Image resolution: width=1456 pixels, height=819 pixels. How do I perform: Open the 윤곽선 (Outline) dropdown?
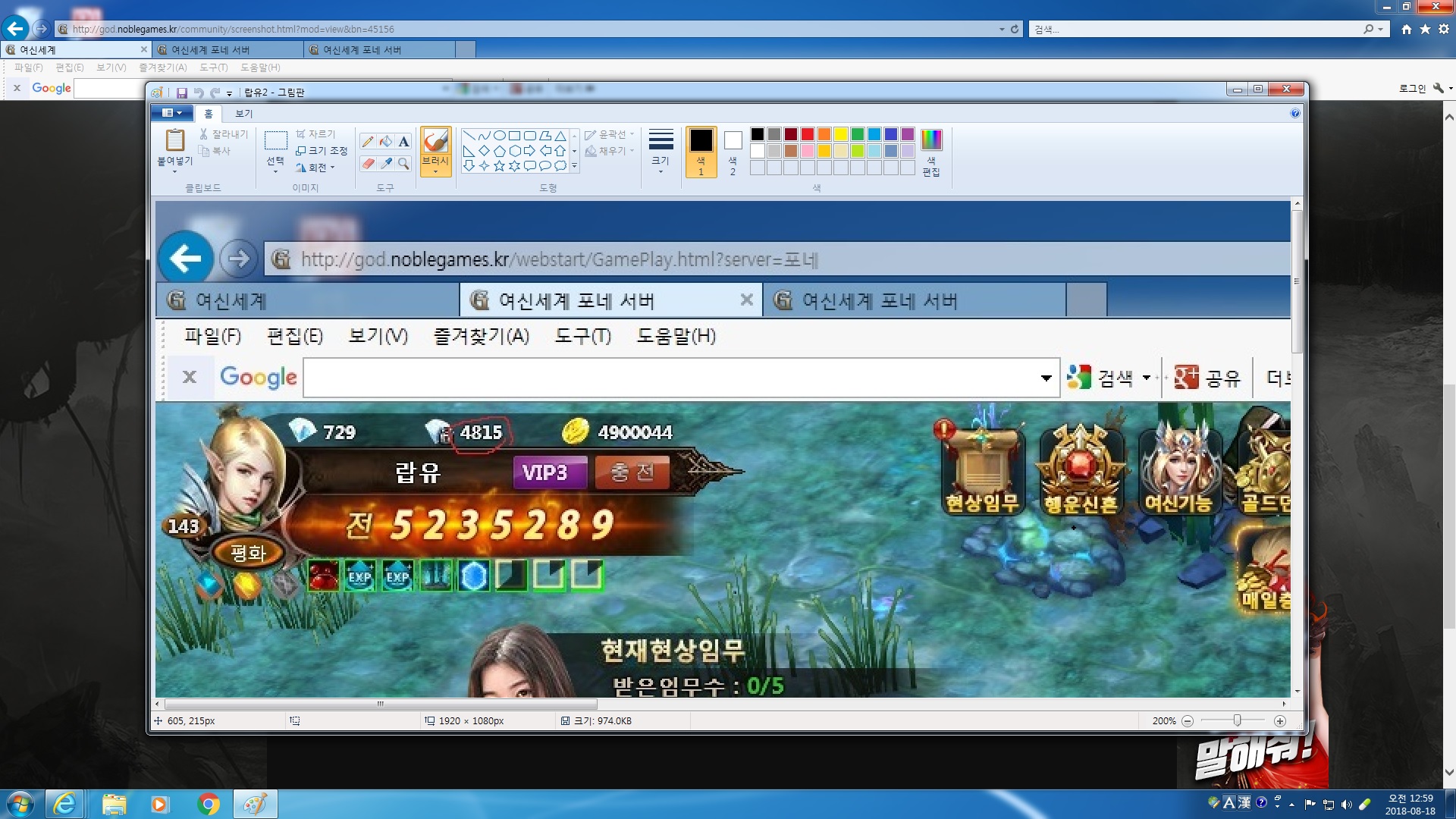pos(610,134)
